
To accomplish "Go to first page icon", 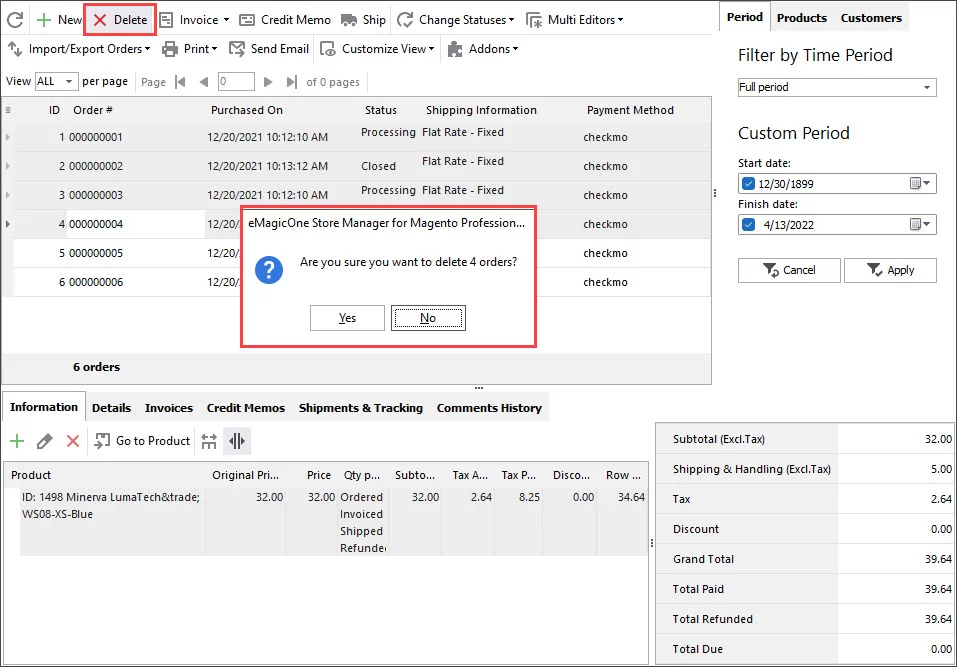I will 180,82.
